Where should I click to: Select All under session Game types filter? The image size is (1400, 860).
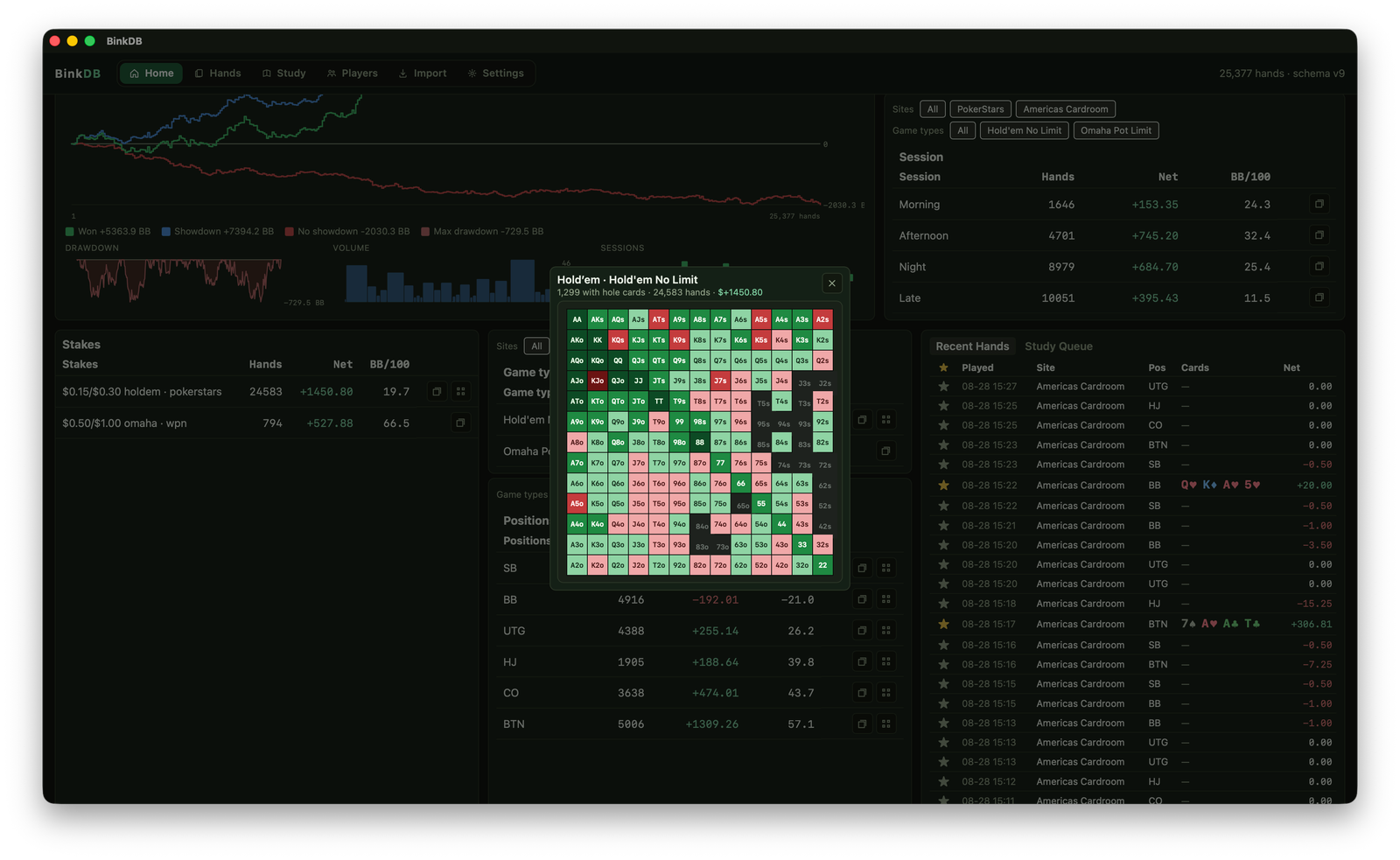click(x=962, y=130)
